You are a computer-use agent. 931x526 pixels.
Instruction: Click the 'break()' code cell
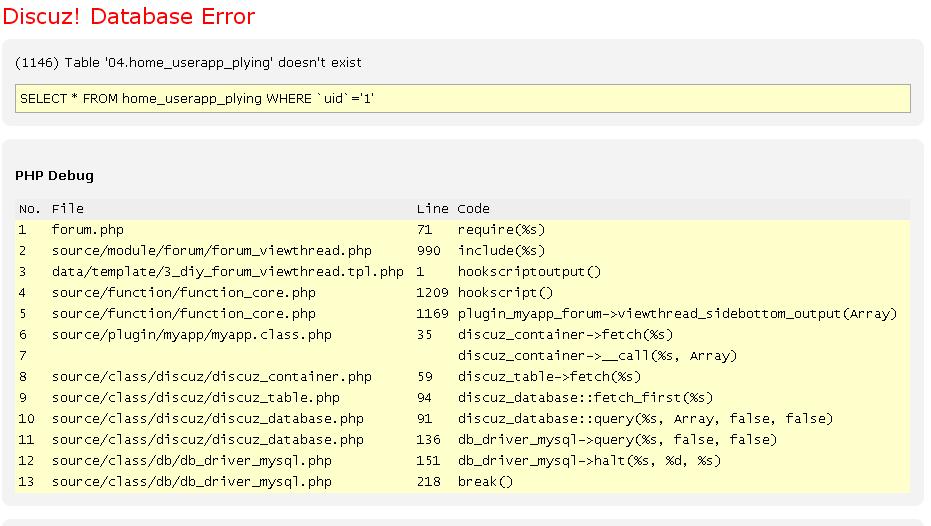coord(485,481)
